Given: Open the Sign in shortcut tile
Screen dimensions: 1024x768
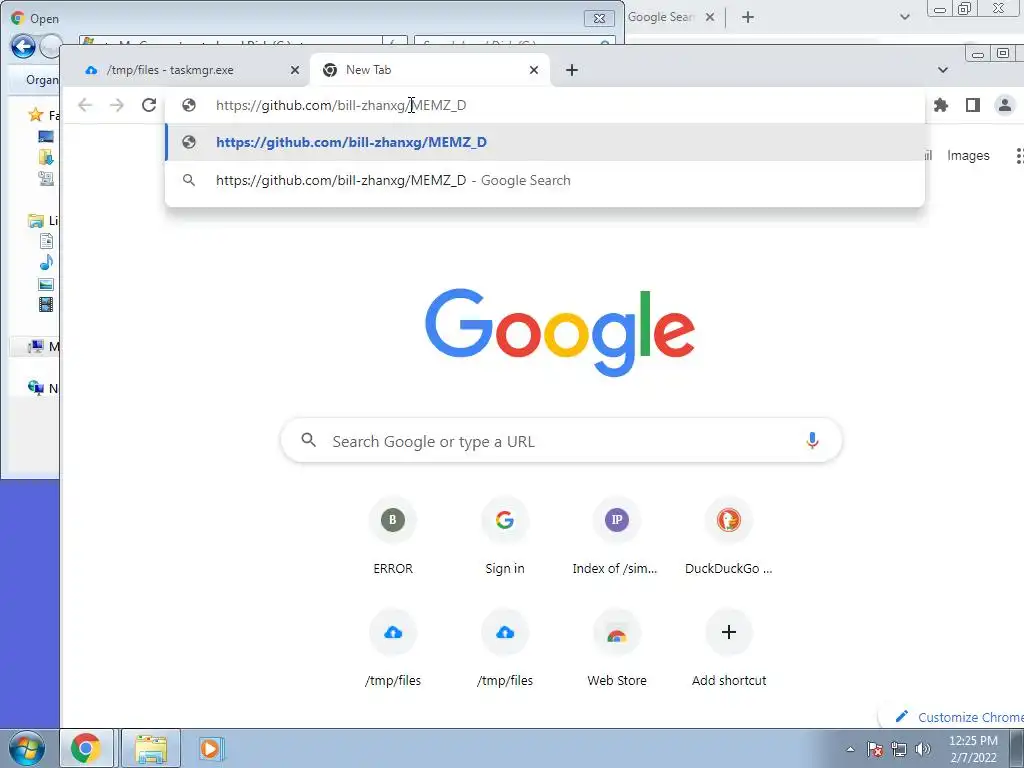Looking at the screenshot, I should [504, 537].
